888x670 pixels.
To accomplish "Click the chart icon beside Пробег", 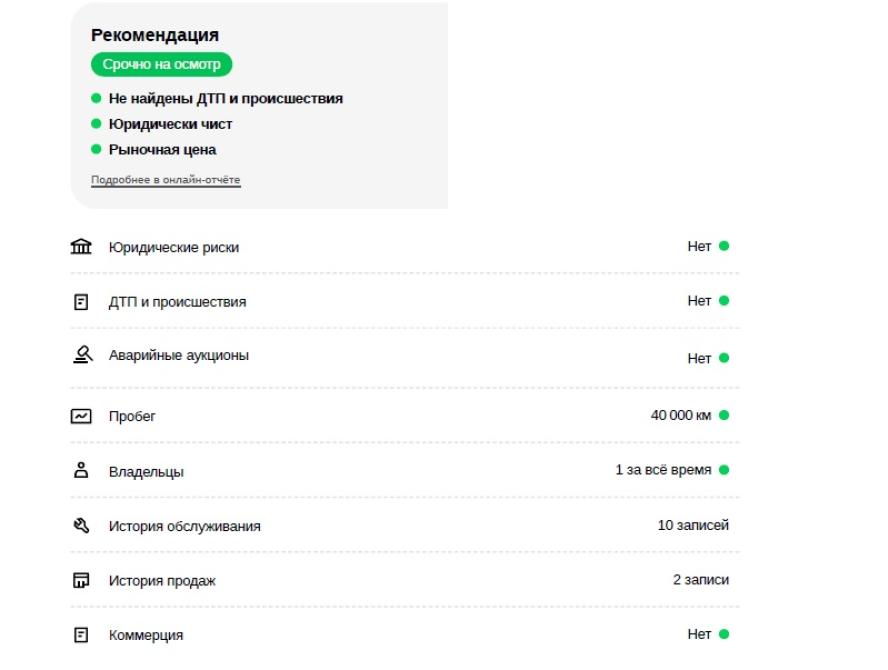I will tap(81, 416).
